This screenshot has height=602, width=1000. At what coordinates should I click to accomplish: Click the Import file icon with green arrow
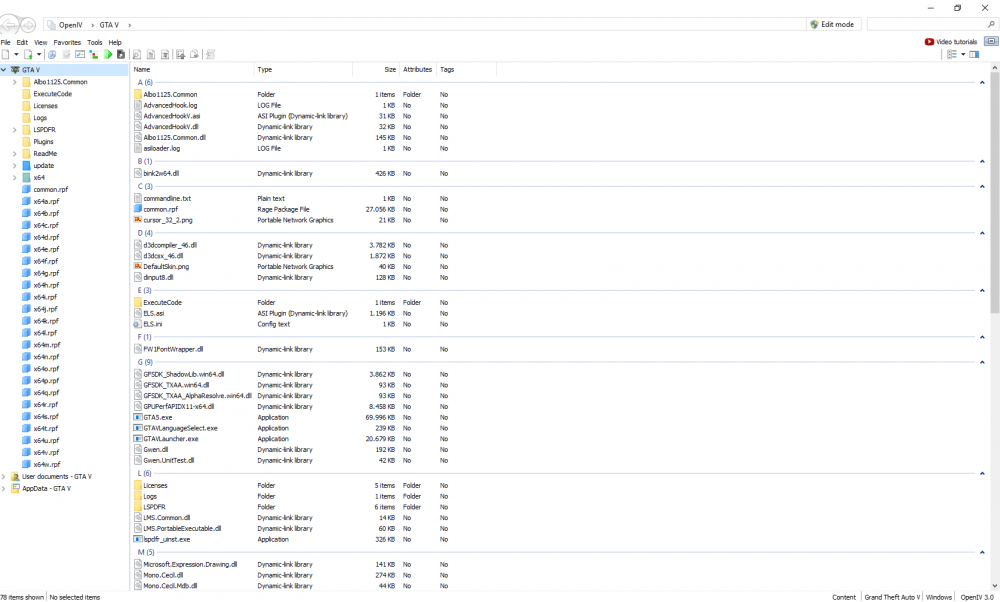coord(28,54)
